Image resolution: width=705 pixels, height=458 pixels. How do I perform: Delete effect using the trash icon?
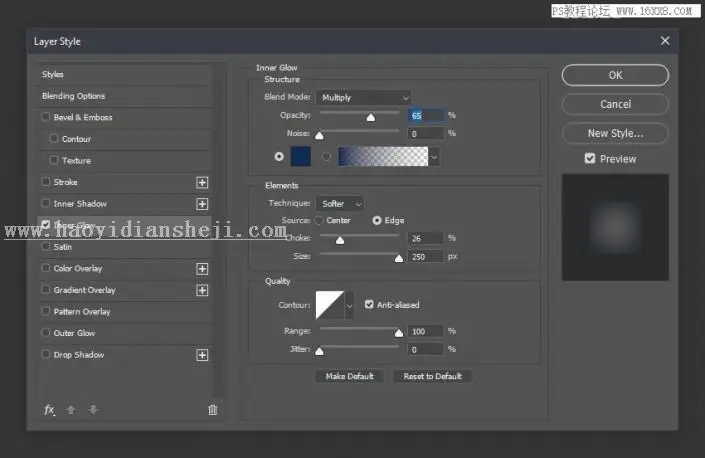click(213, 410)
